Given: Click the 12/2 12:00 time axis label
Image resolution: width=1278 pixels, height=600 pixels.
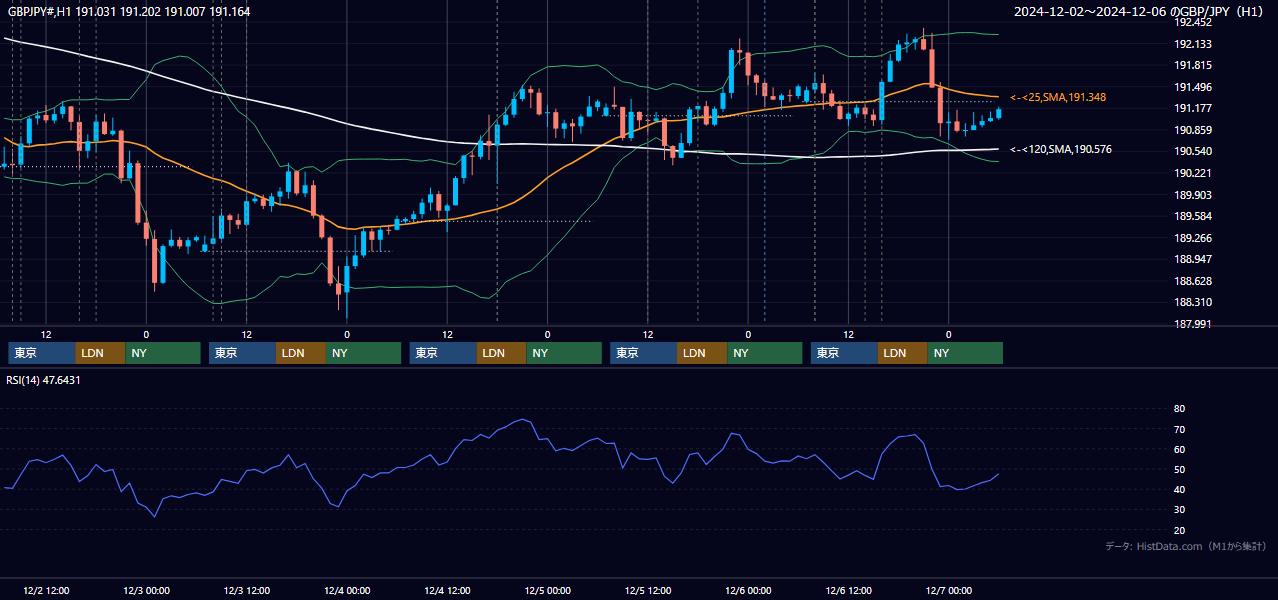Looking at the screenshot, I should coord(46,591).
